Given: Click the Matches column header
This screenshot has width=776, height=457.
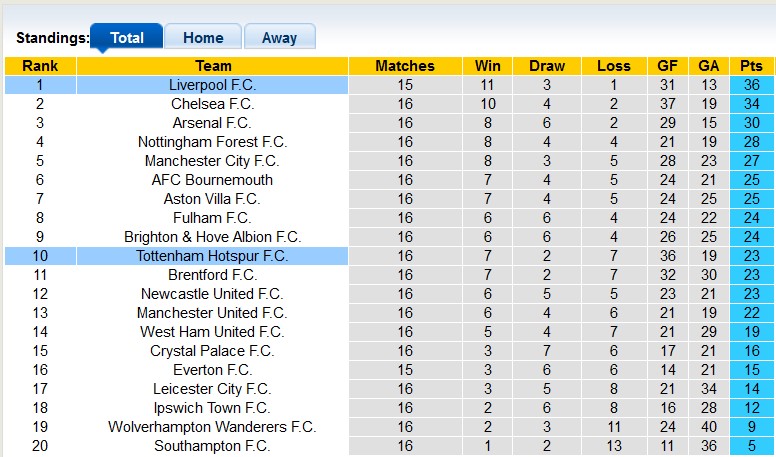Looking at the screenshot, I should point(405,66).
